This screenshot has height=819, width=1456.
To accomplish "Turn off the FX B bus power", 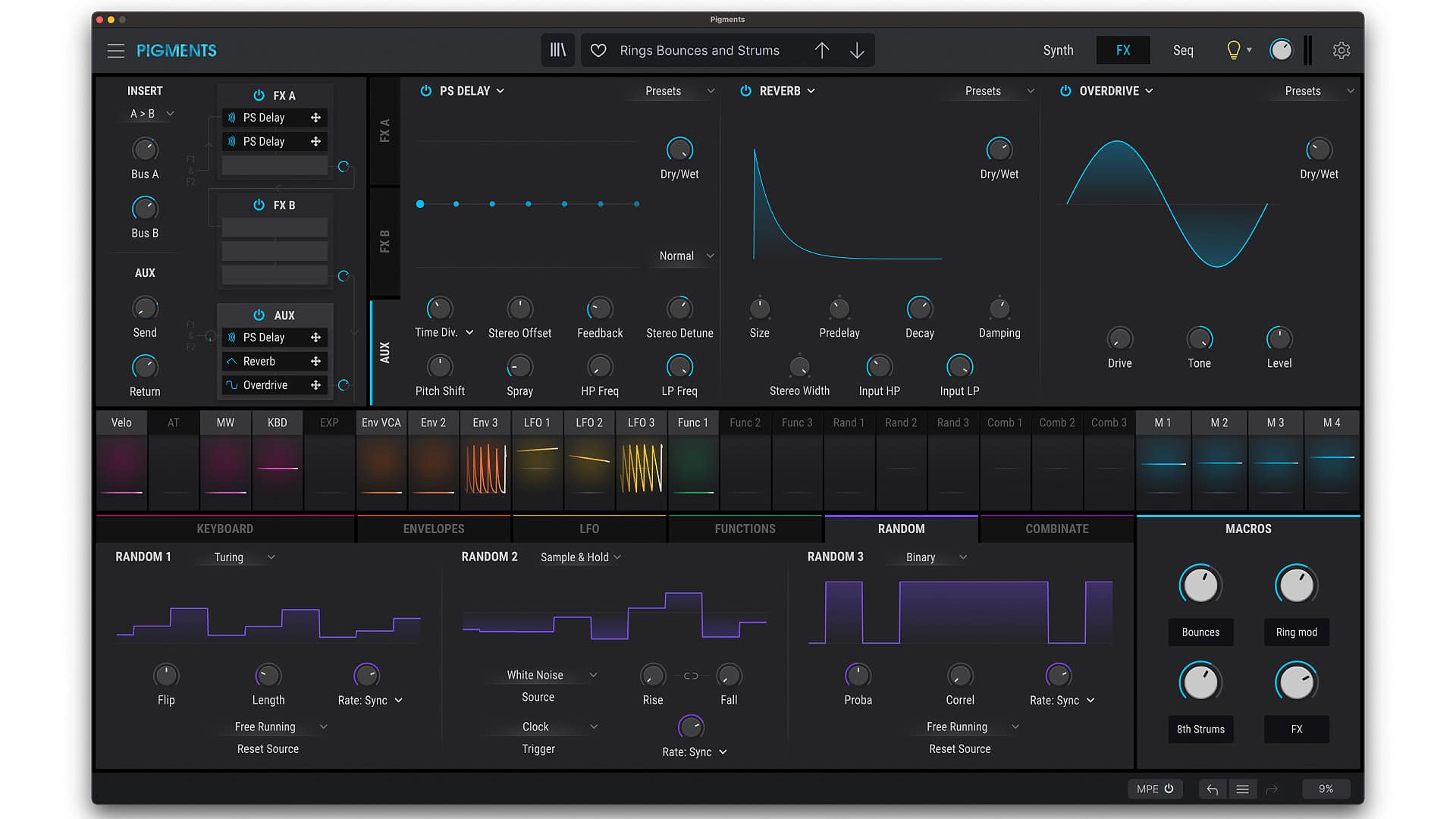I will click(259, 206).
